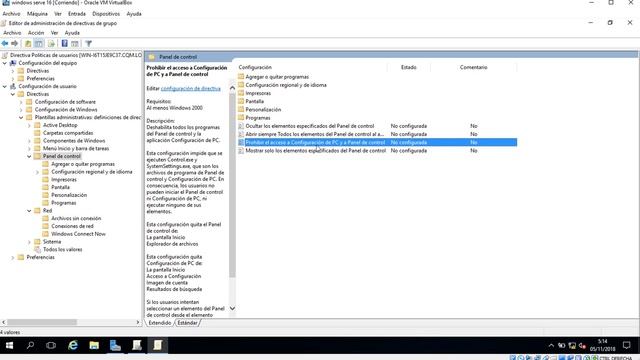Click the policy icon beside Ocultar los elementos especificados

click(241, 126)
